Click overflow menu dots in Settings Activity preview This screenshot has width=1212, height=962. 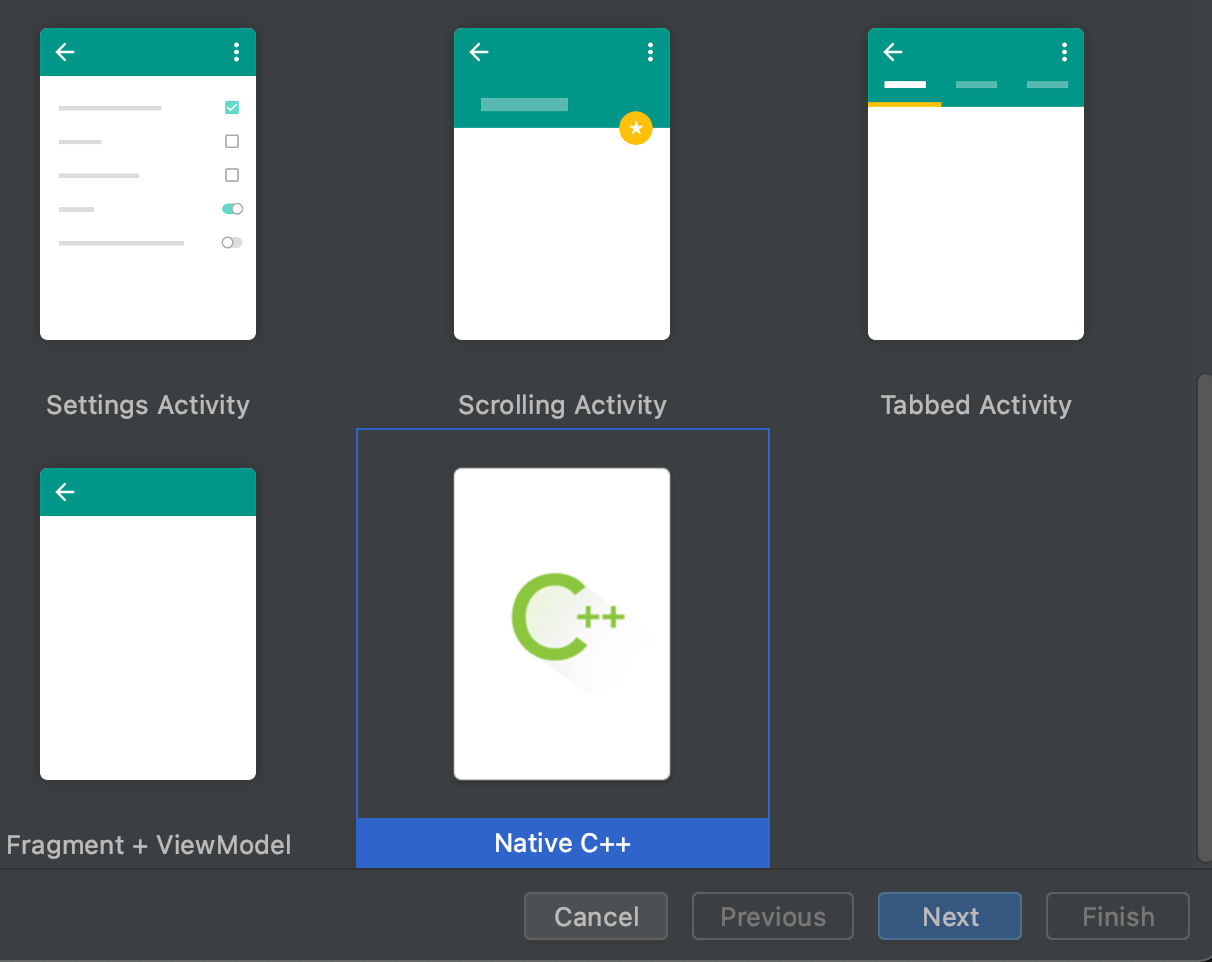point(236,52)
